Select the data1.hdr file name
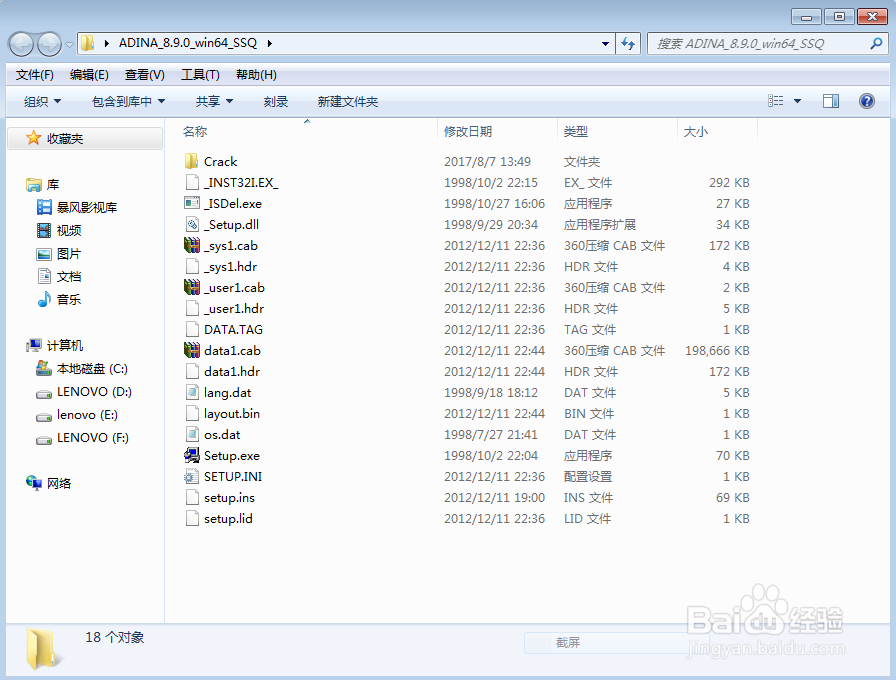896x680 pixels. click(x=232, y=371)
